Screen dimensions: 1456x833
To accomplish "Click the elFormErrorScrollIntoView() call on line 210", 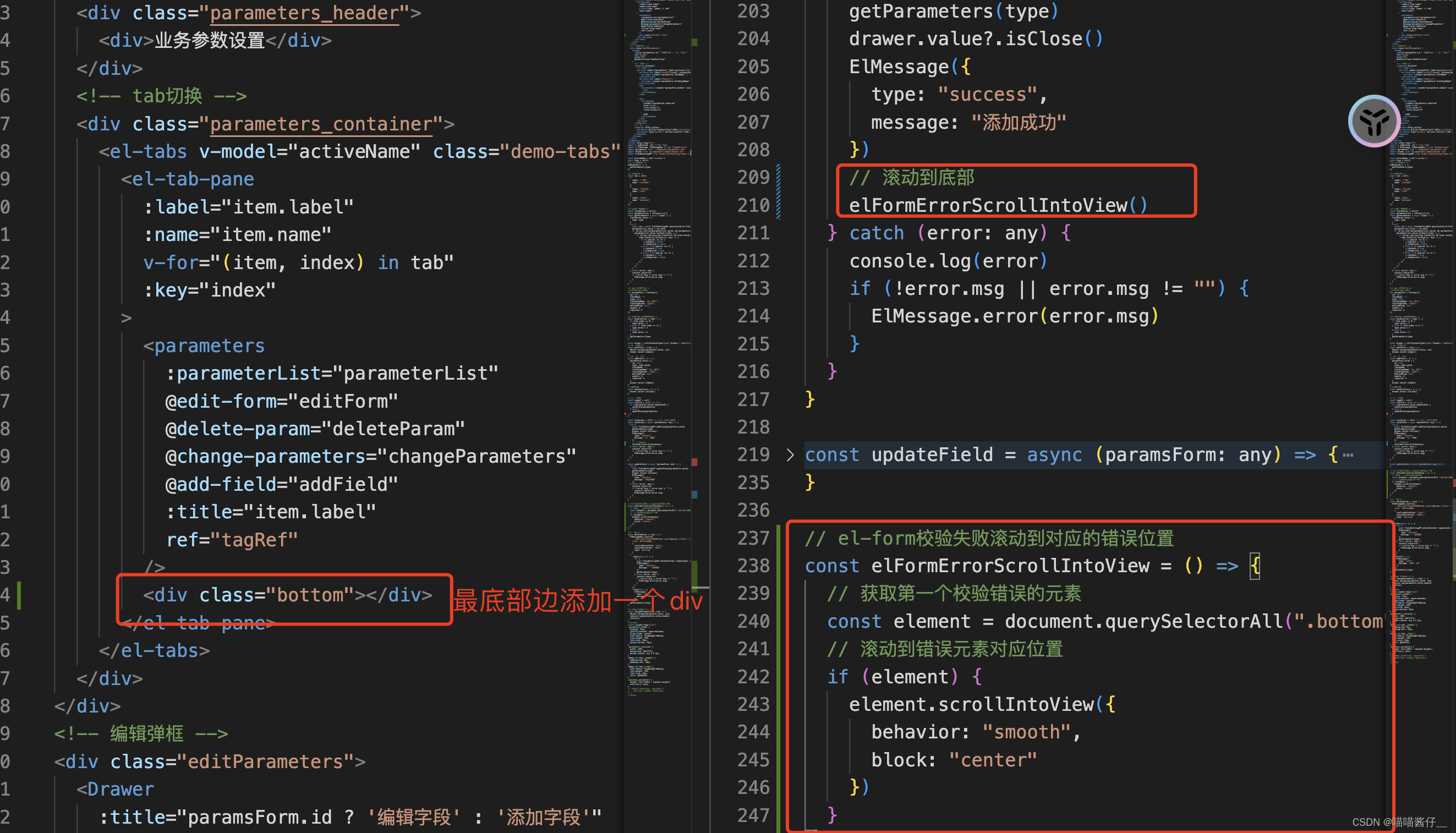I will pyautogui.click(x=998, y=205).
